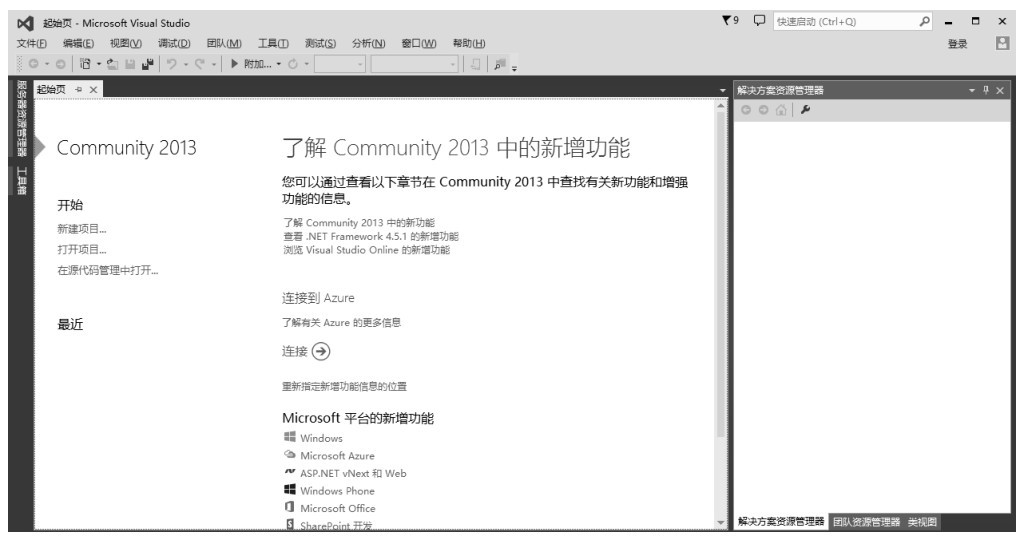Screen dimensions: 1023x539
Task: Open the document tabs list dropdown arrow
Action: click(722, 90)
